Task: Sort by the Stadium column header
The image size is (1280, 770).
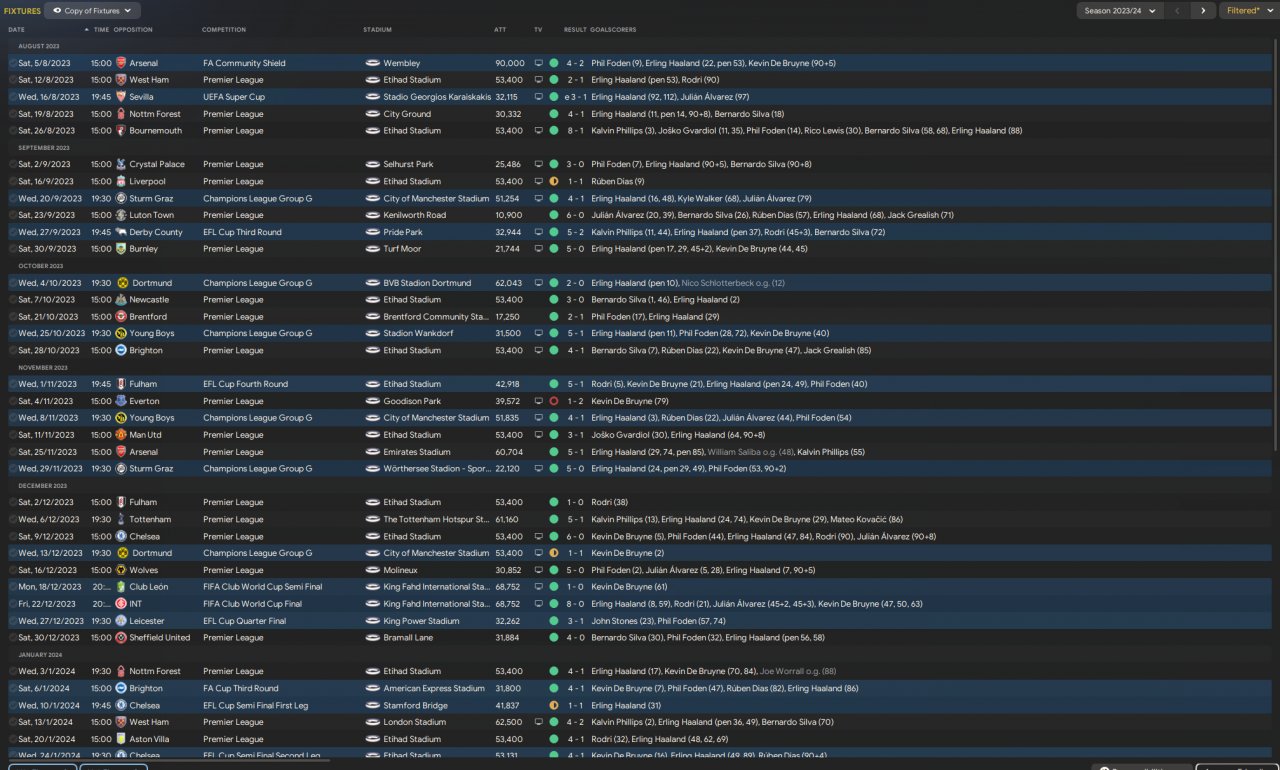Action: (x=378, y=30)
